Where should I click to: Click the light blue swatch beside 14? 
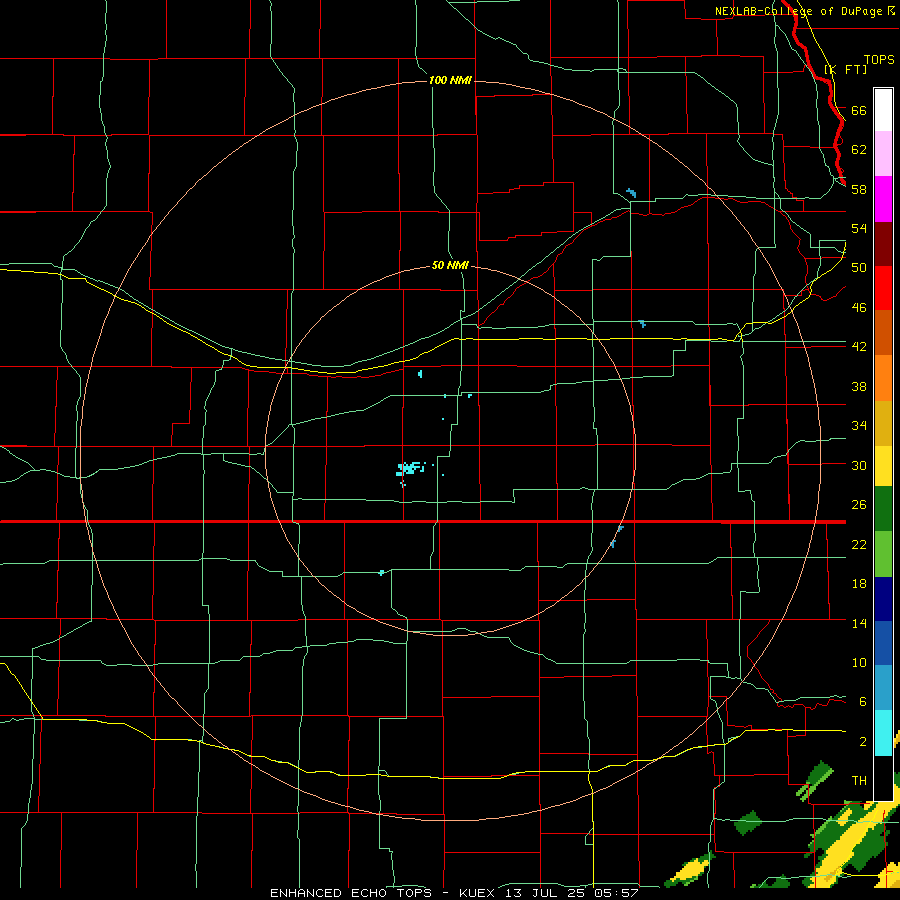tap(883, 688)
